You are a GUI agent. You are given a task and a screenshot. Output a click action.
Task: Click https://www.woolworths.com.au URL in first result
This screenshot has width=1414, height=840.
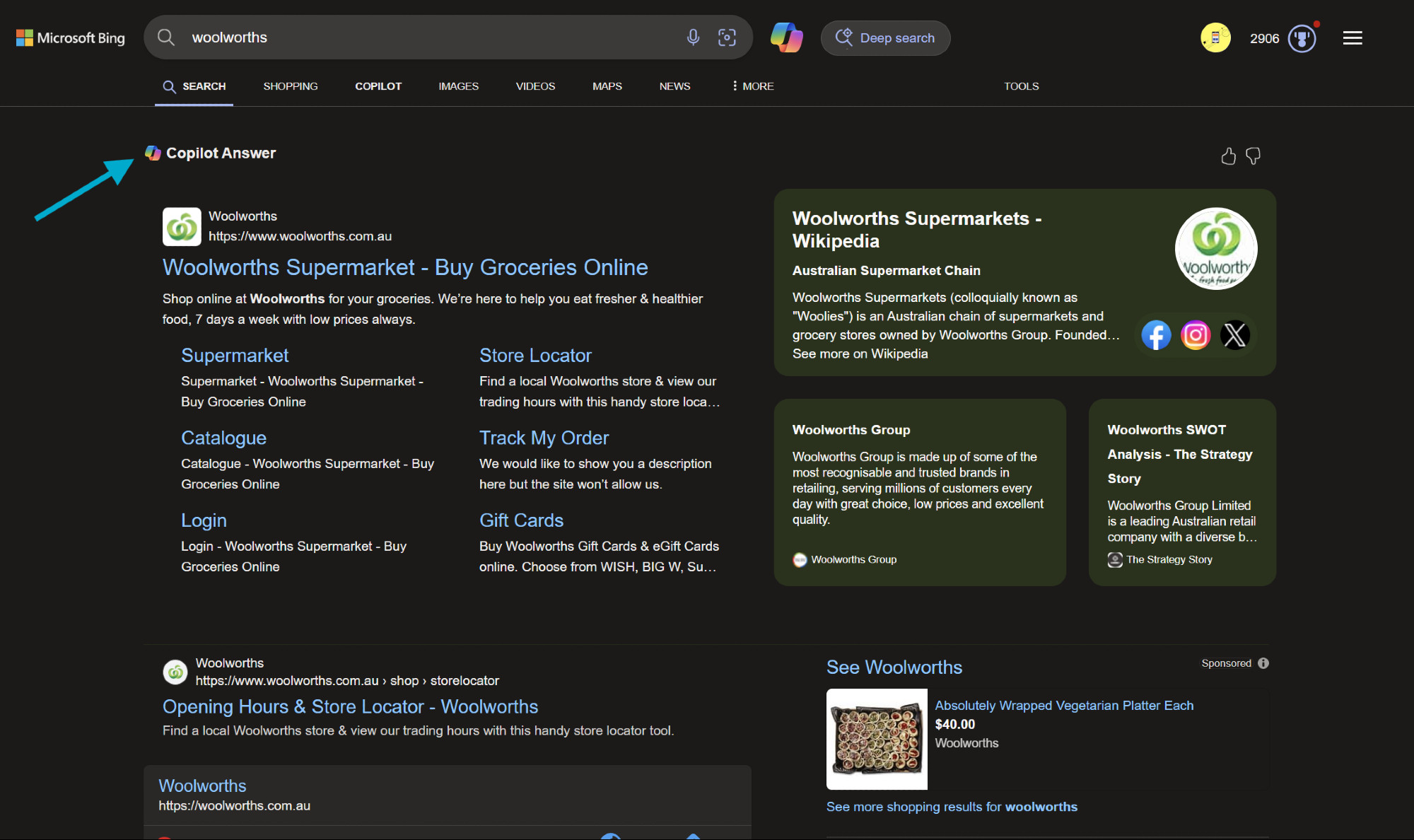pos(300,236)
